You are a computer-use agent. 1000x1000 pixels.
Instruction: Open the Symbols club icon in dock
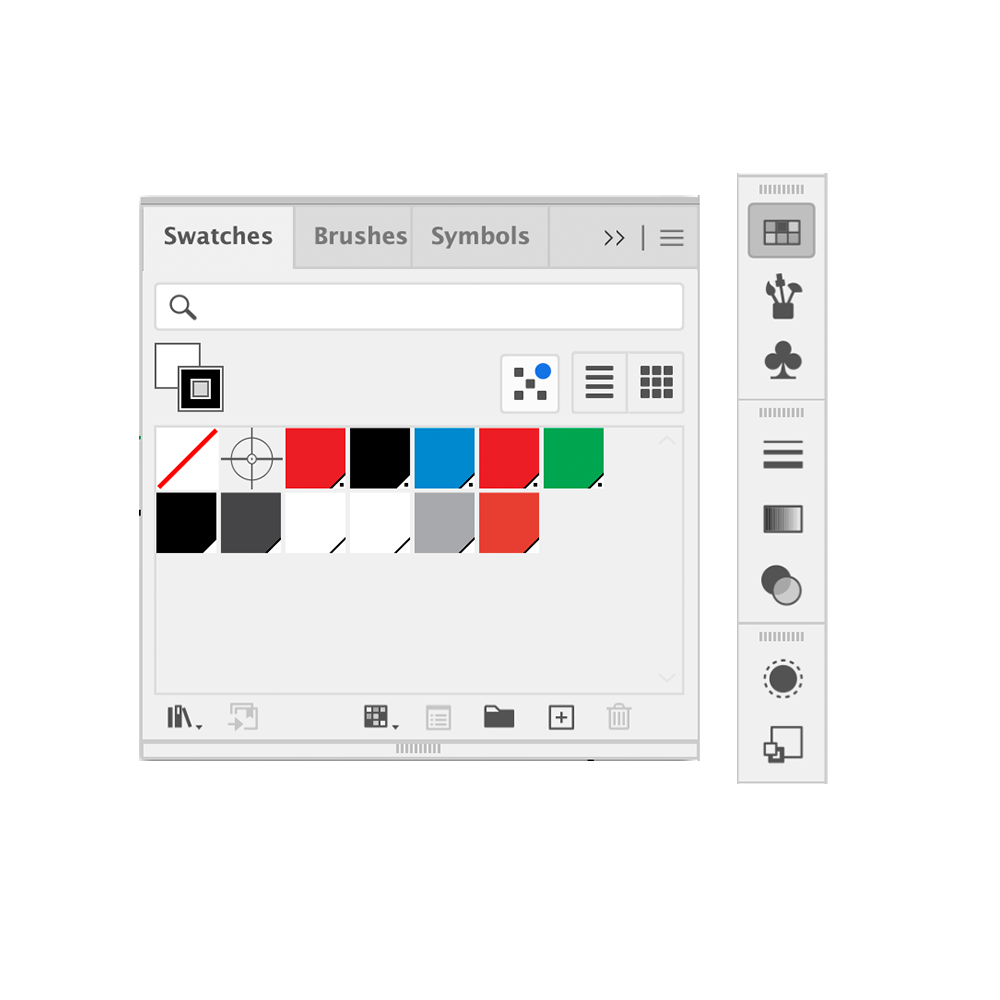783,360
